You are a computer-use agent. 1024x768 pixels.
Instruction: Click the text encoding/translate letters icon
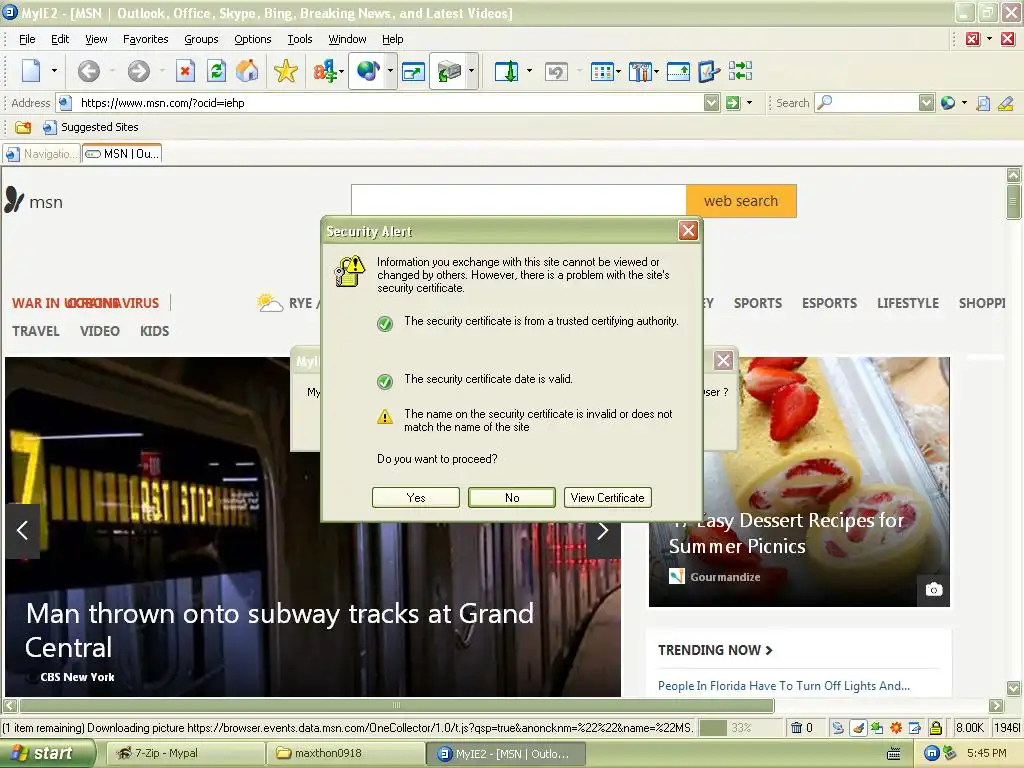pos(326,71)
